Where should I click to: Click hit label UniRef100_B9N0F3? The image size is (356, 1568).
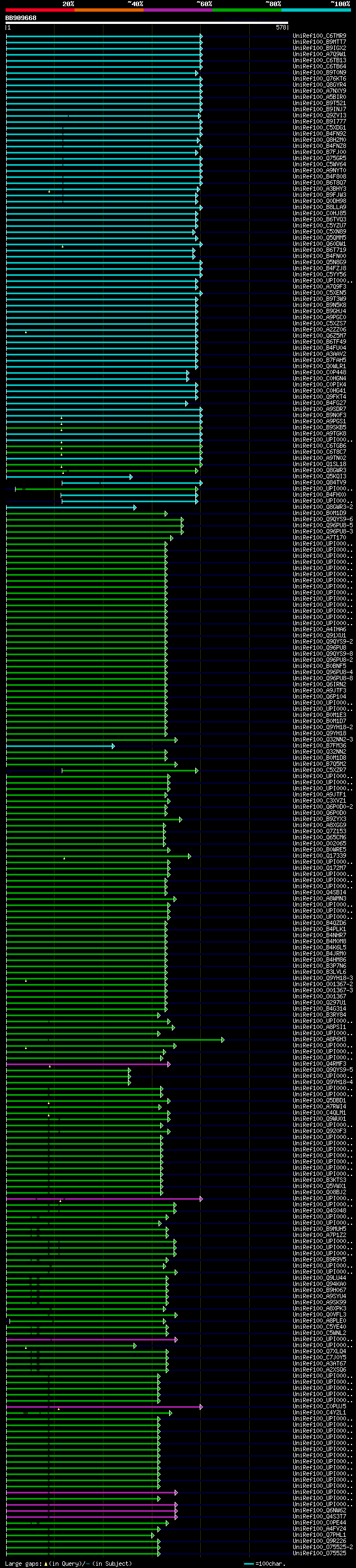coord(319,414)
